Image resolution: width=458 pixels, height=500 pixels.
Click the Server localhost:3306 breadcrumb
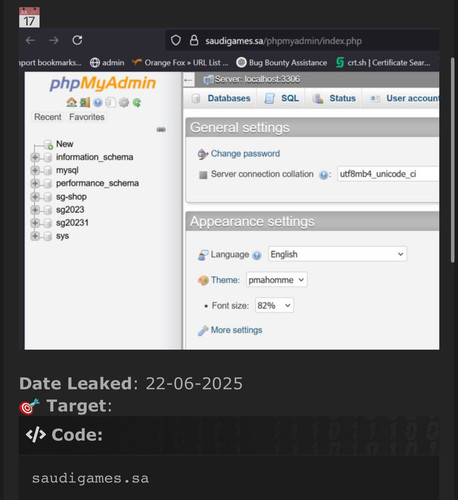tap(257, 79)
